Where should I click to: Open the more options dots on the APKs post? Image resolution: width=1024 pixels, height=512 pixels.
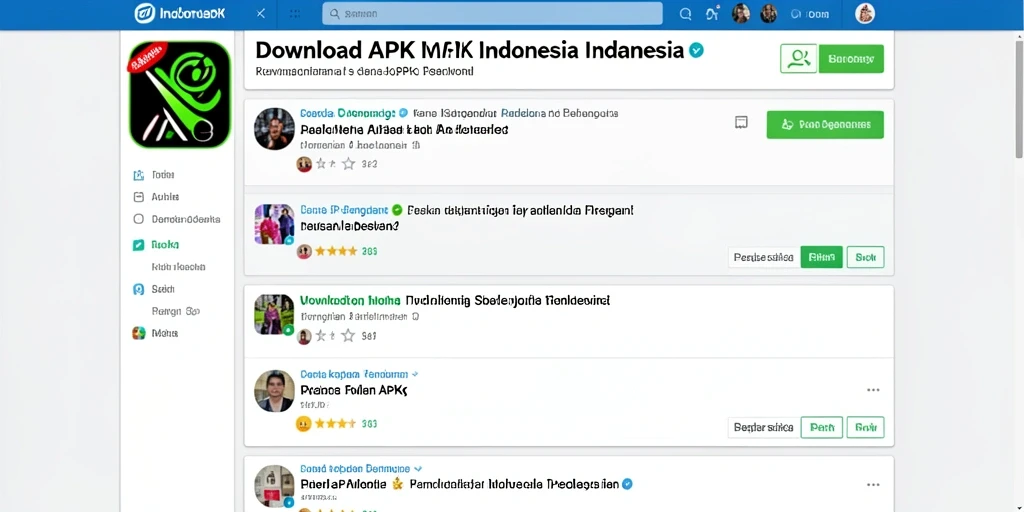pos(873,390)
